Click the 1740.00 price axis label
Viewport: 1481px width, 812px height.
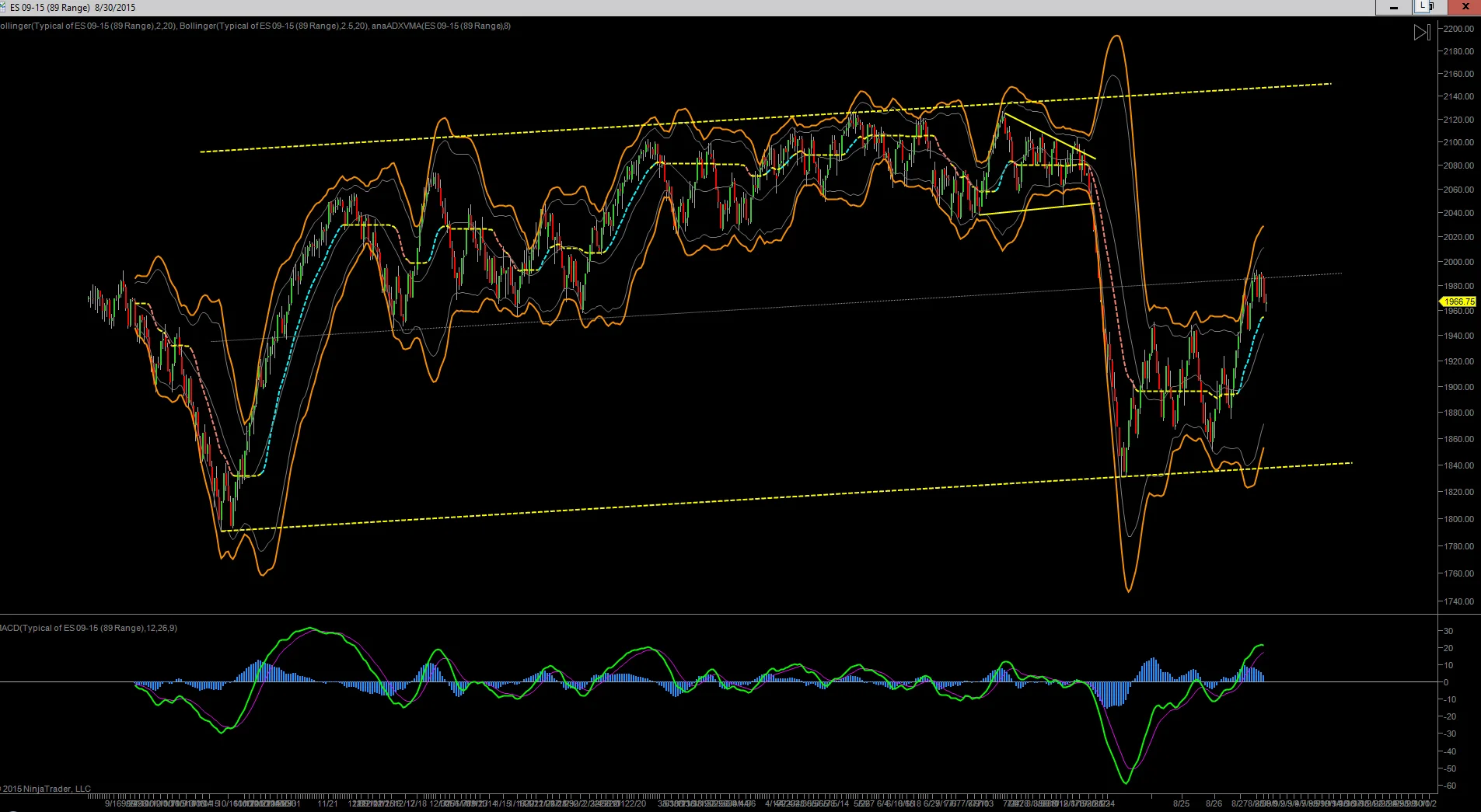click(x=1458, y=601)
